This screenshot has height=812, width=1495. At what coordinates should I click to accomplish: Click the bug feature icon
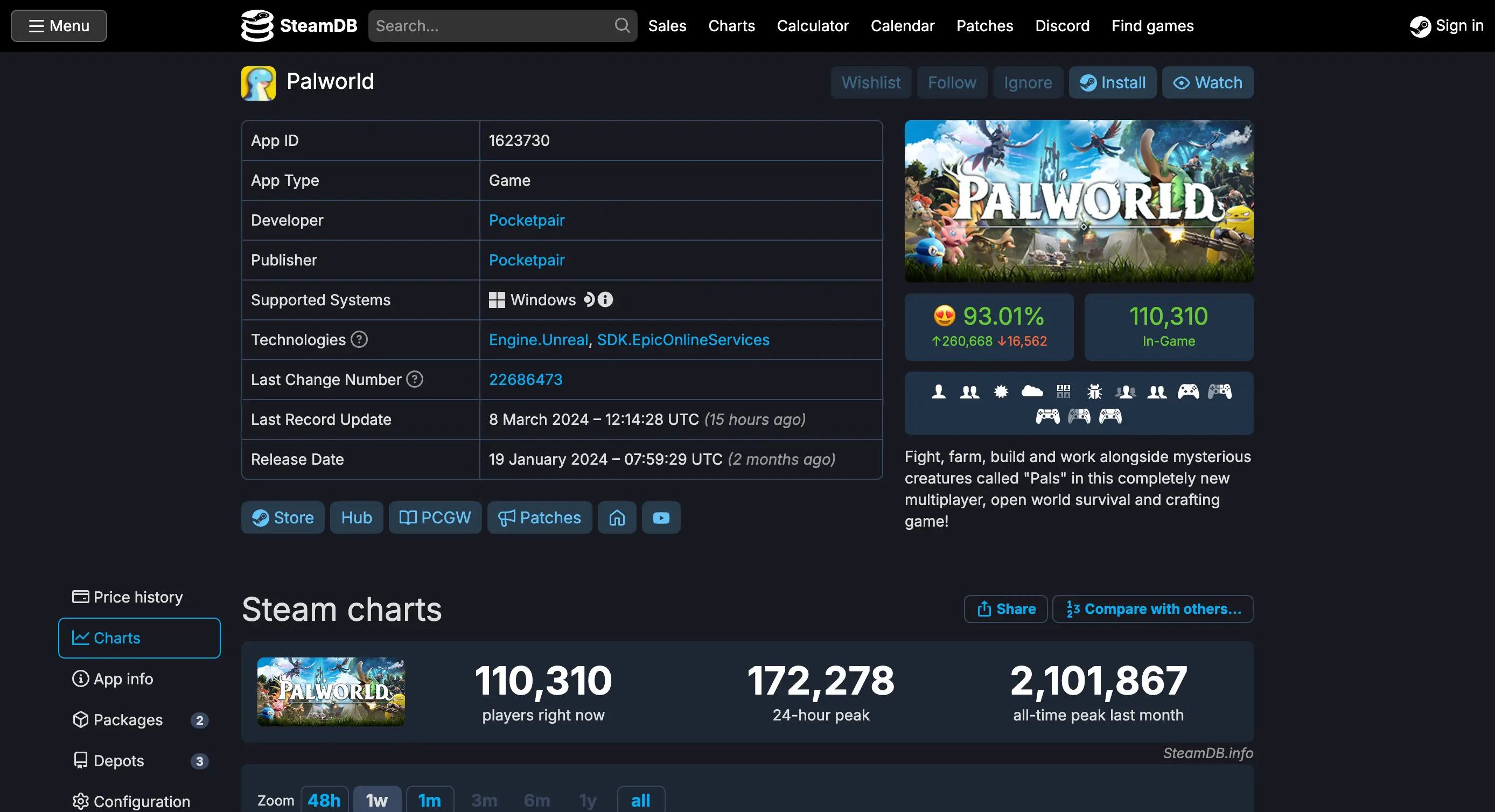[1094, 392]
